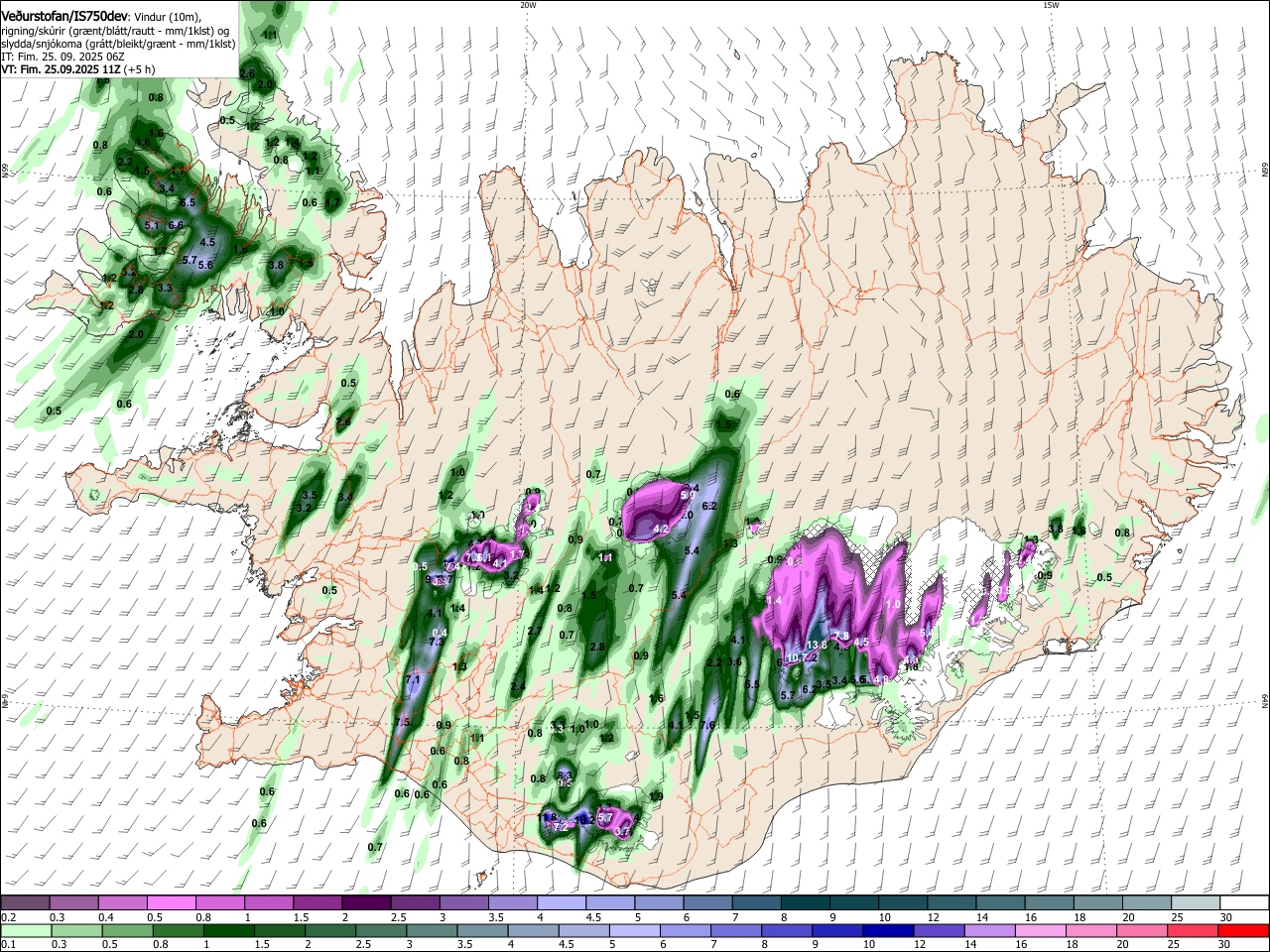The width and height of the screenshot is (1270, 952).
Task: Select the rain legend swatch starting at 0.3
Action: [x=75, y=930]
